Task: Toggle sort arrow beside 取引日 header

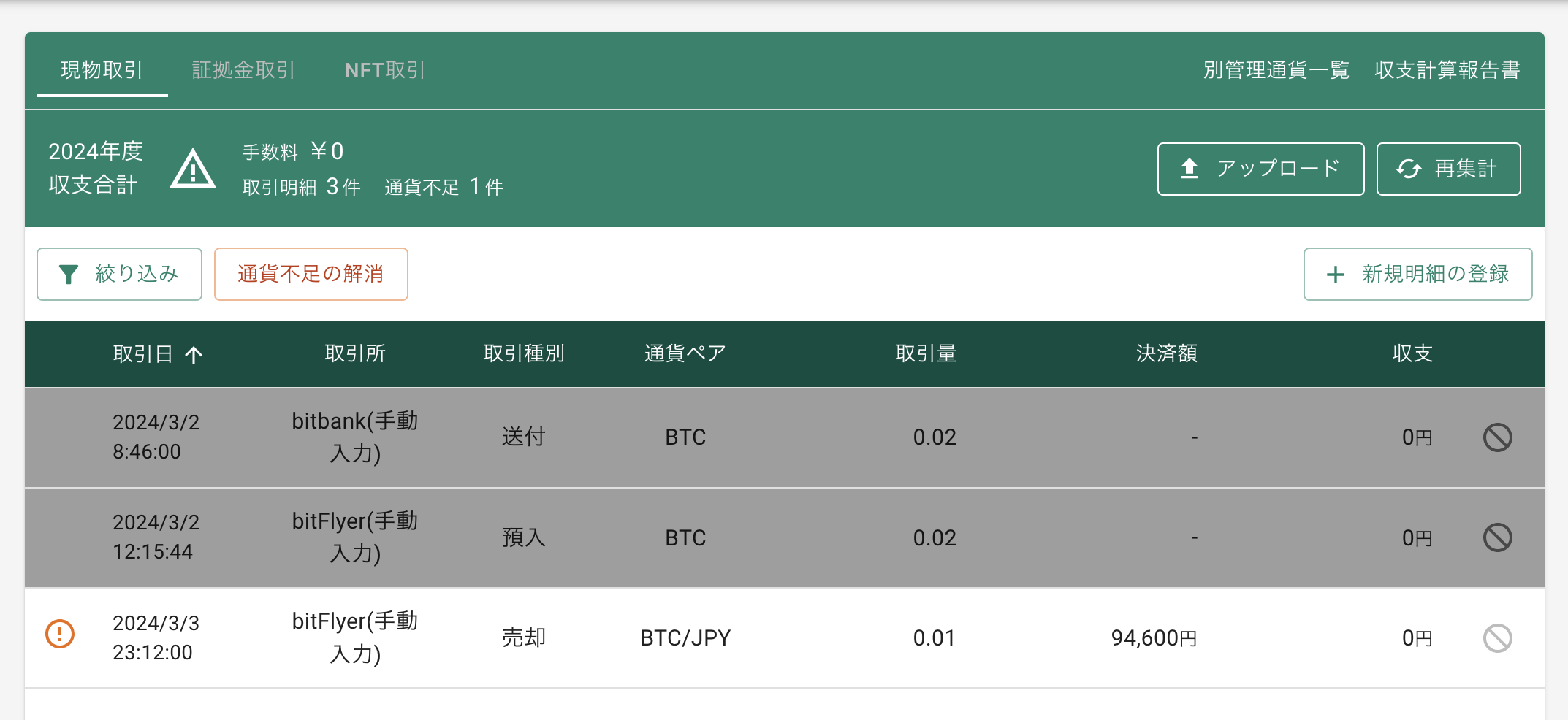Action: (194, 355)
